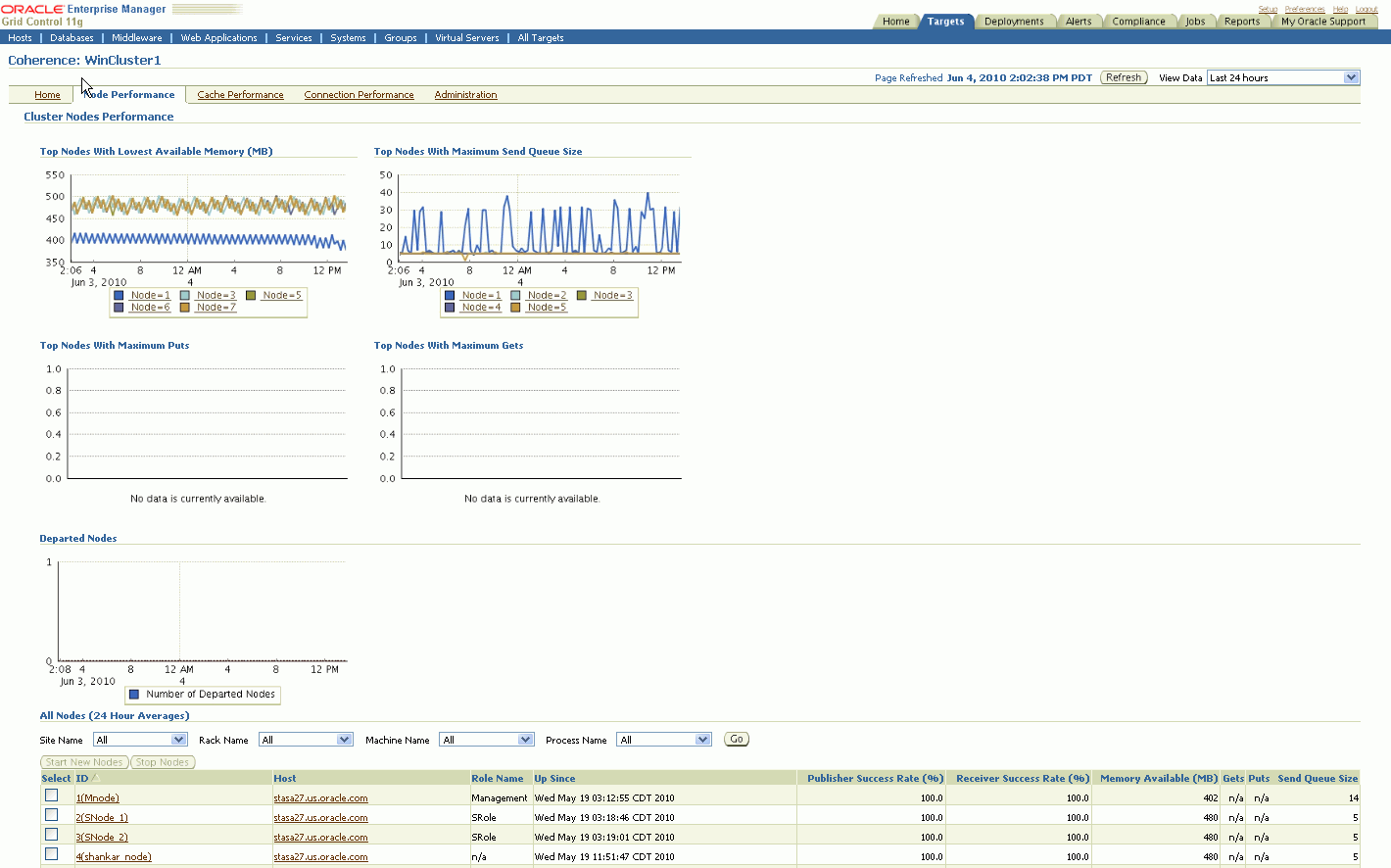The height and width of the screenshot is (868, 1391).
Task: Select checkbox for node 1(Mnode)
Action: tap(52, 796)
